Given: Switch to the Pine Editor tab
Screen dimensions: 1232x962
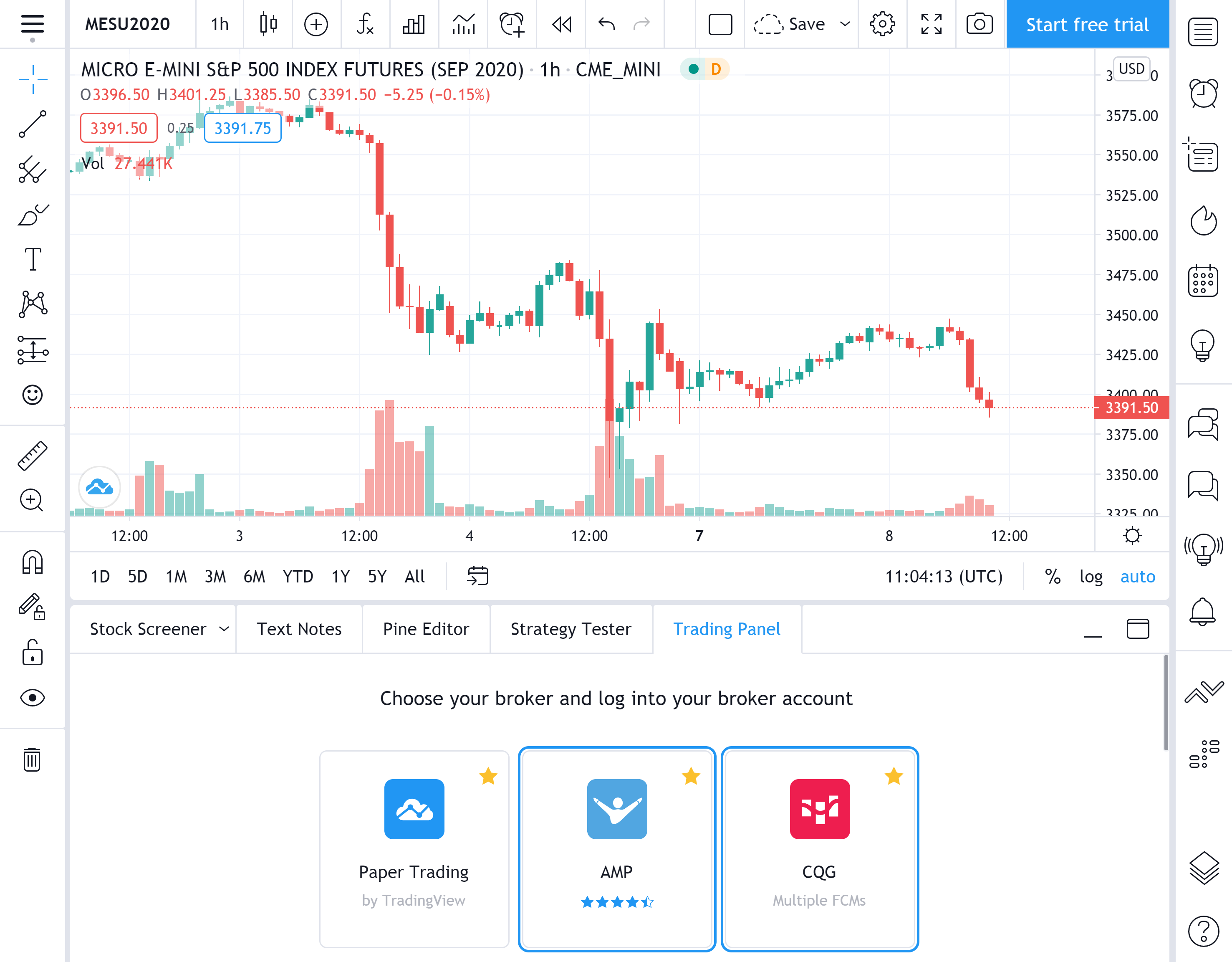Looking at the screenshot, I should click(426, 629).
